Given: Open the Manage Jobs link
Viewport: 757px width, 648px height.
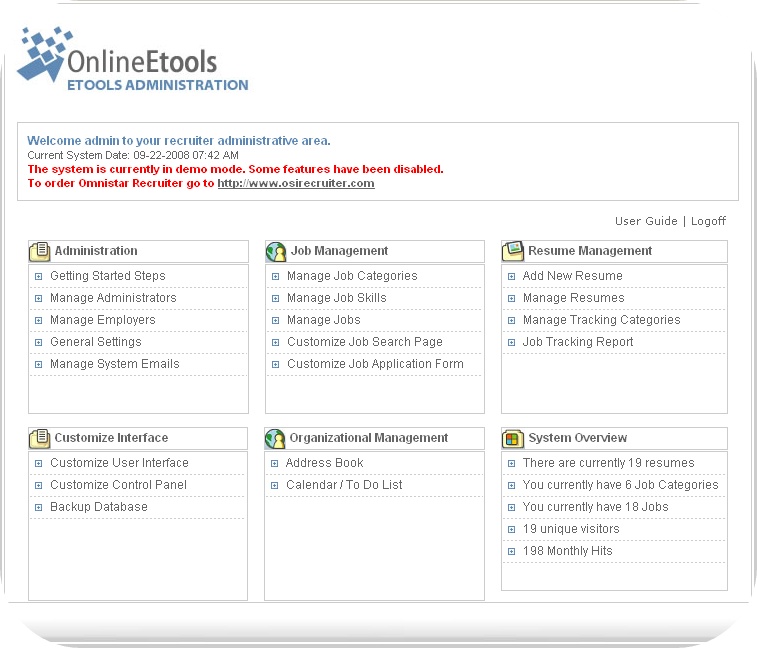Looking at the screenshot, I should (323, 320).
